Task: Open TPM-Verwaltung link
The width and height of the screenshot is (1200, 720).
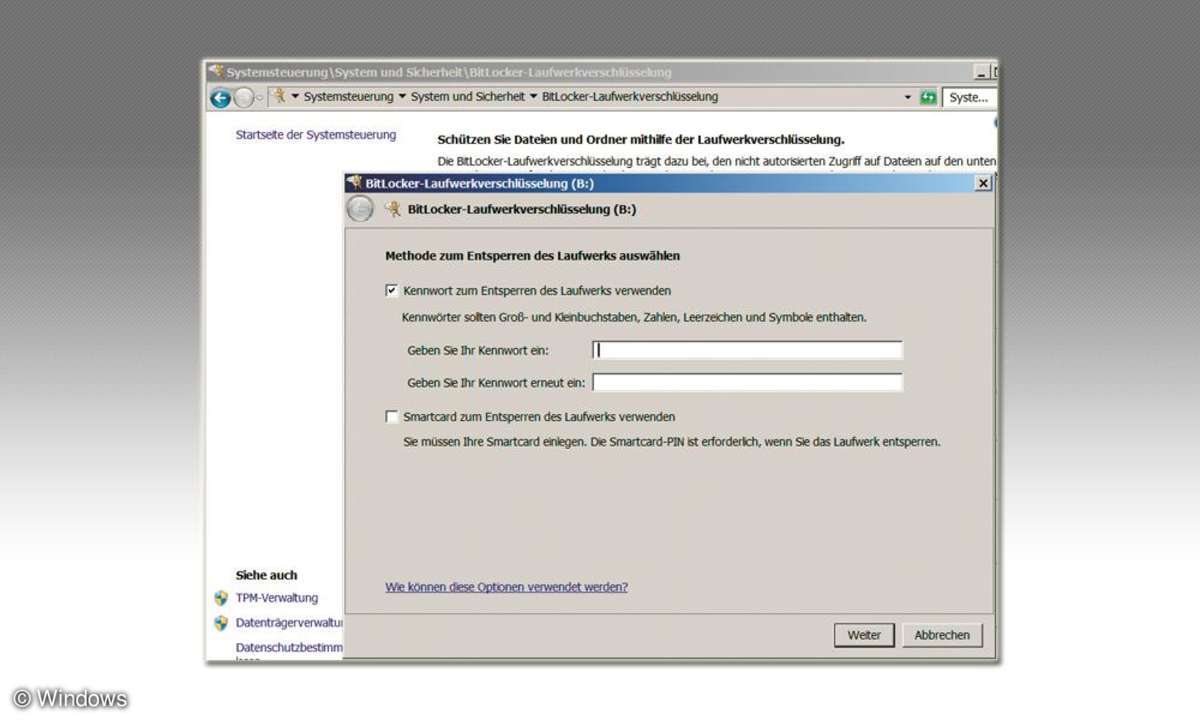Action: (277, 598)
